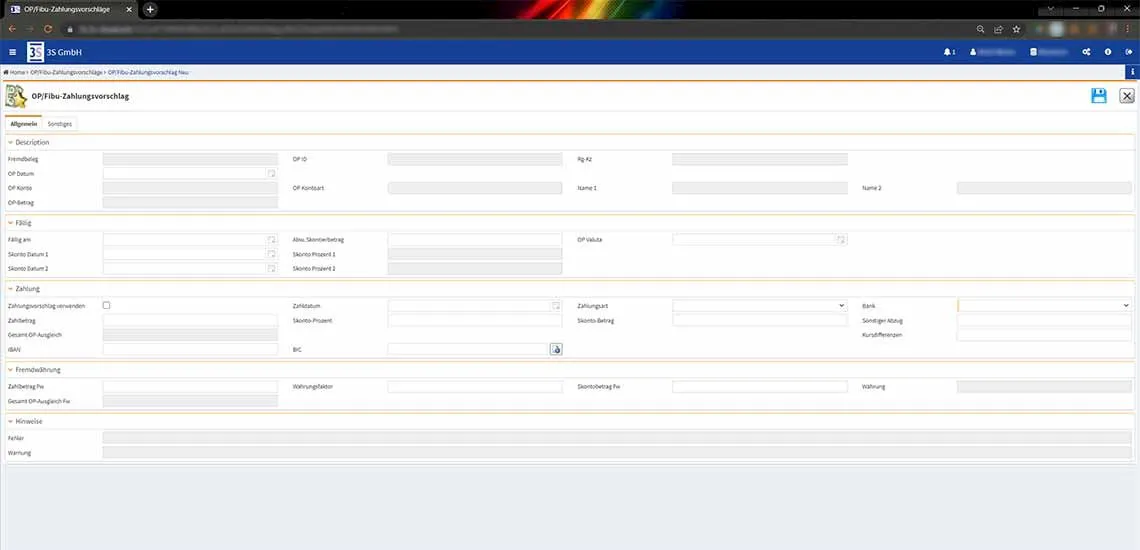The image size is (1140, 550).
Task: Expand the Bank dropdown list
Action: coord(1044,306)
